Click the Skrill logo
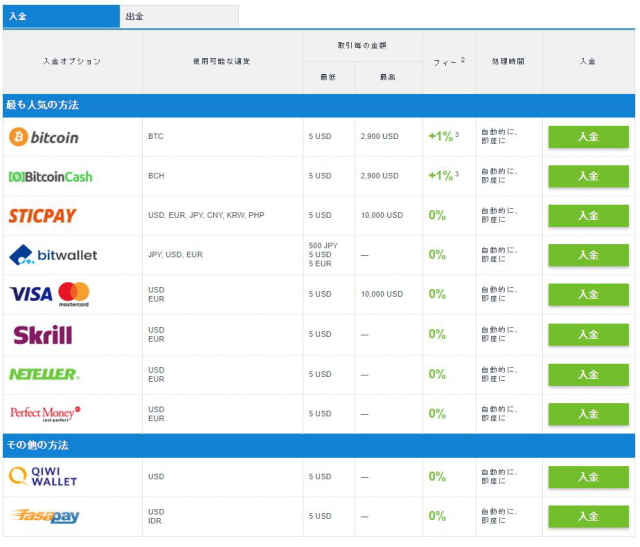Viewport: 640px width, 547px height. 43,334
